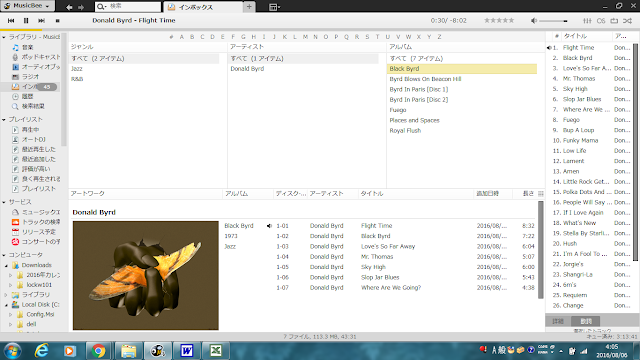640x360 pixels.
Task: Toggle shuffle mode icon
Action: point(628,20)
